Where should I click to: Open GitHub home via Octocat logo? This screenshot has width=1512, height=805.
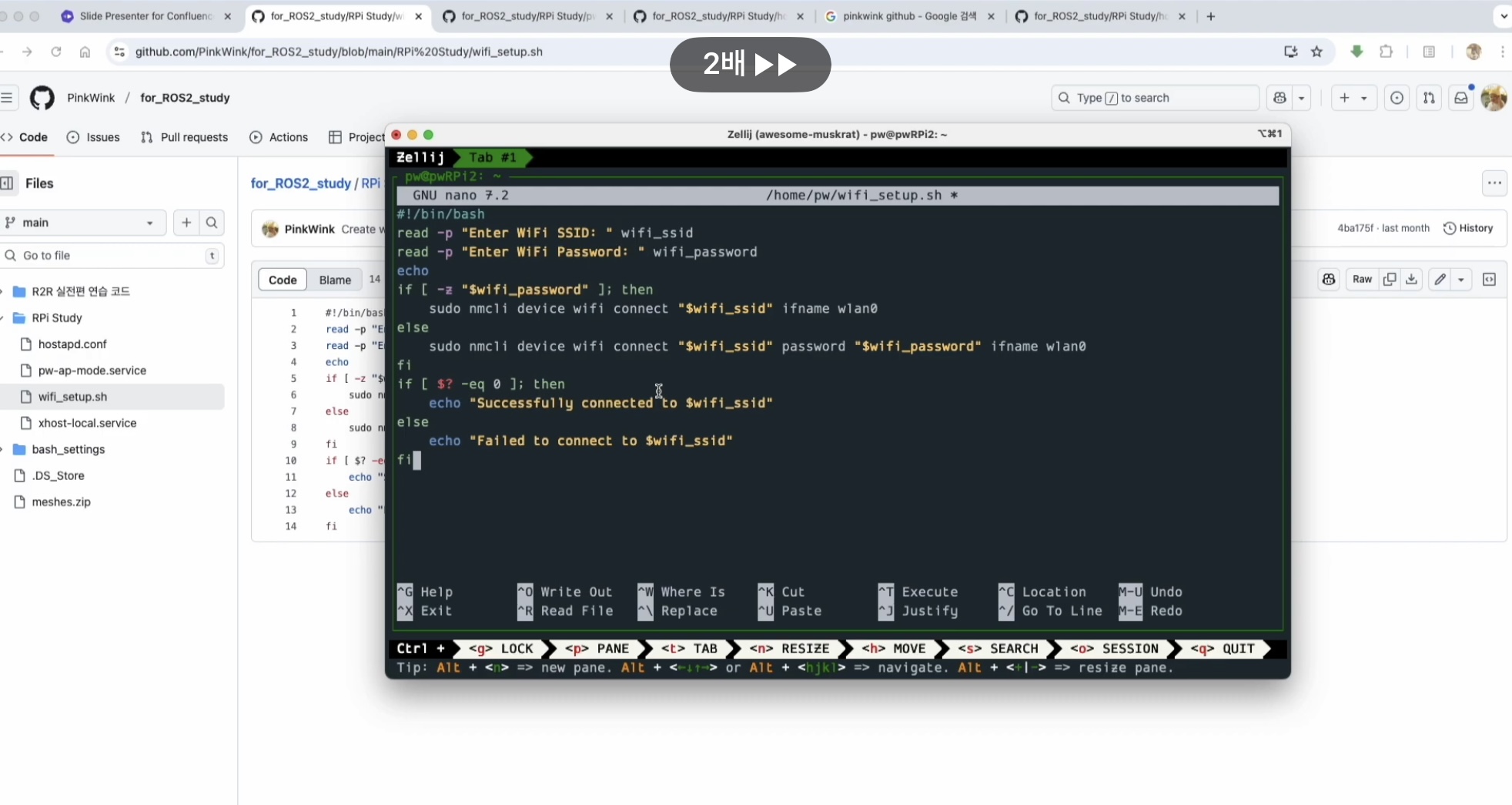pyautogui.click(x=42, y=98)
